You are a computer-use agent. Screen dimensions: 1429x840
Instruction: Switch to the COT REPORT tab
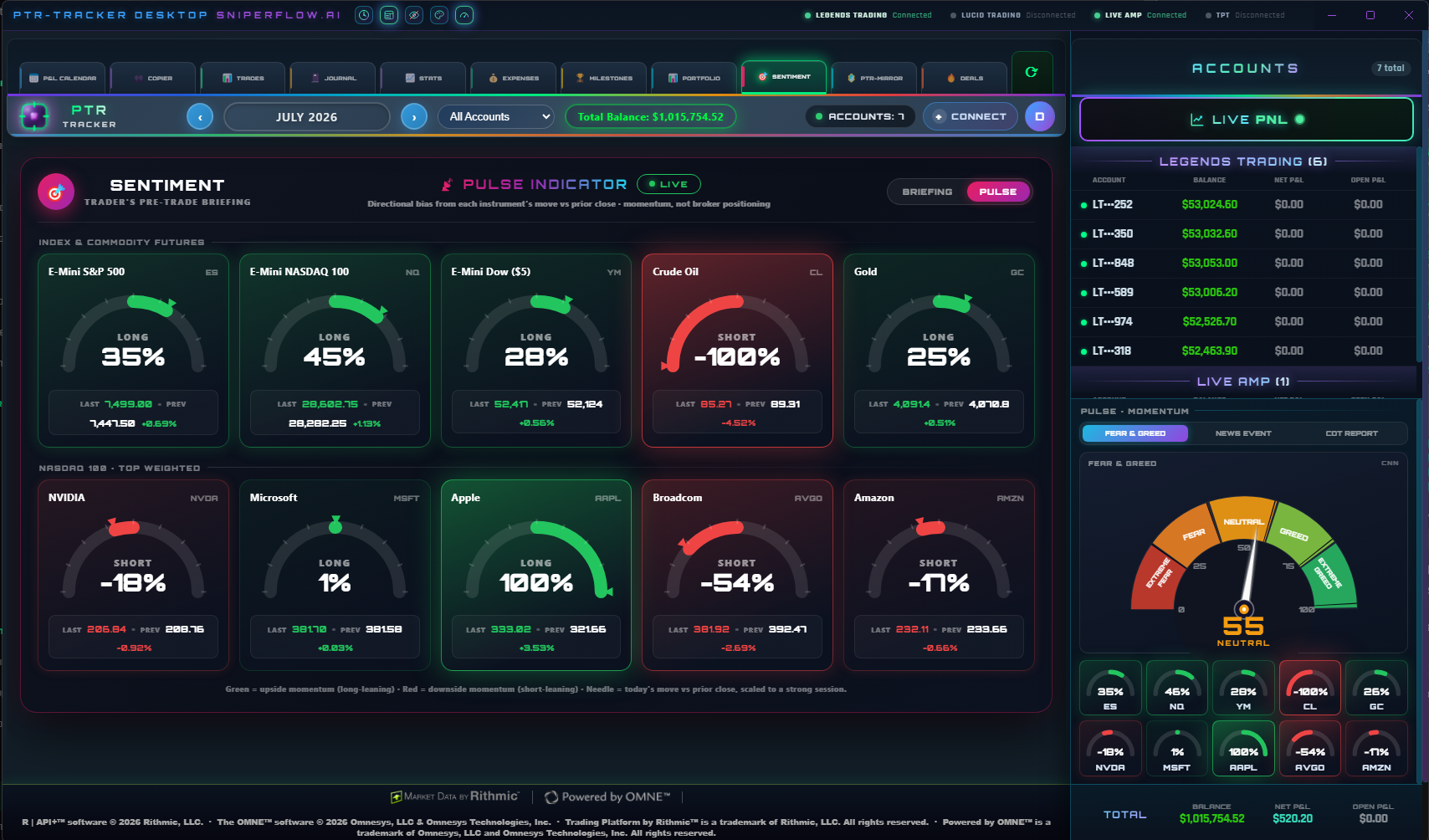click(x=1351, y=433)
